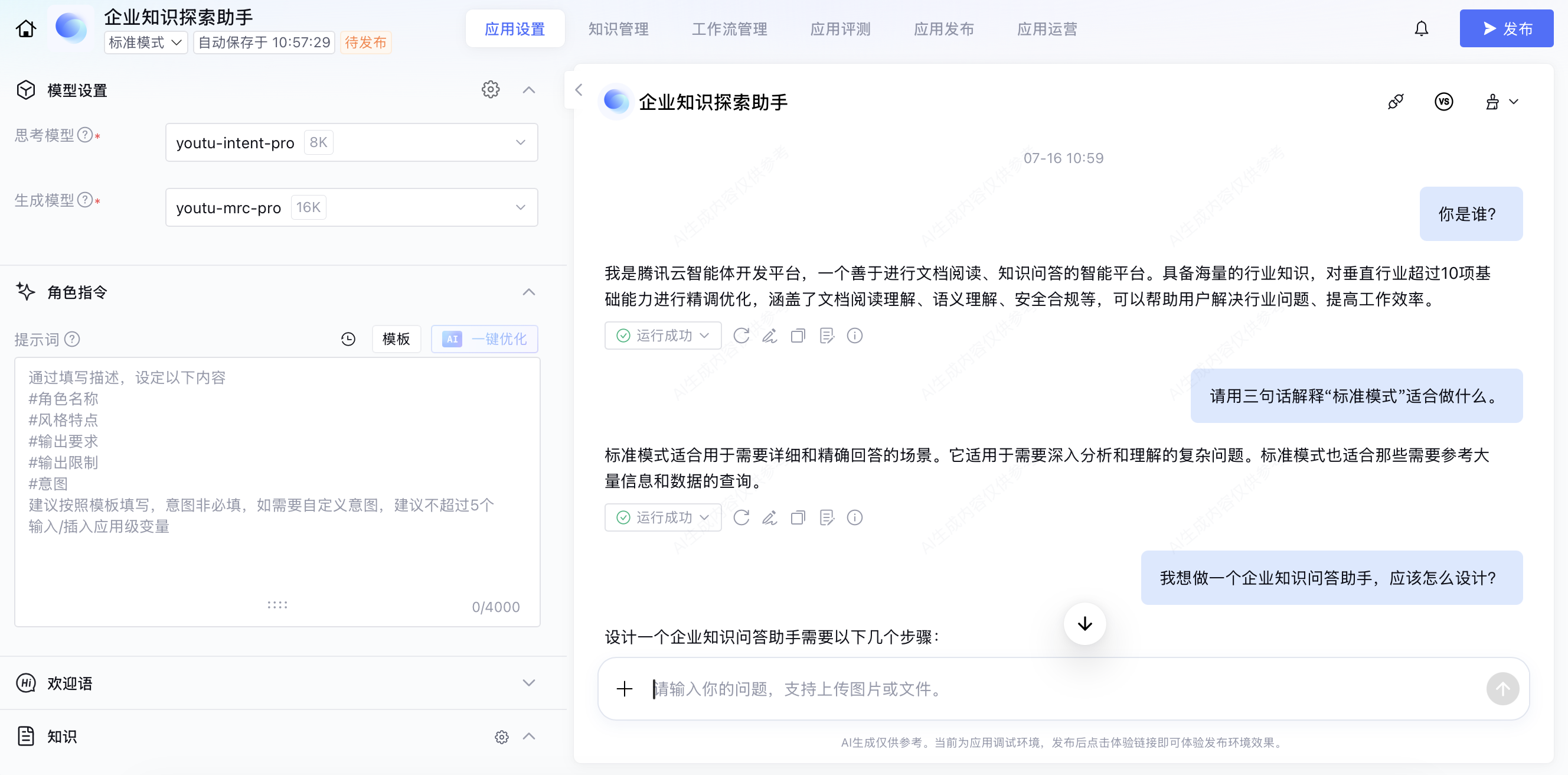Click the 07-16 10:59 timestamp
Viewport: 1568px width, 775px height.
[1063, 158]
